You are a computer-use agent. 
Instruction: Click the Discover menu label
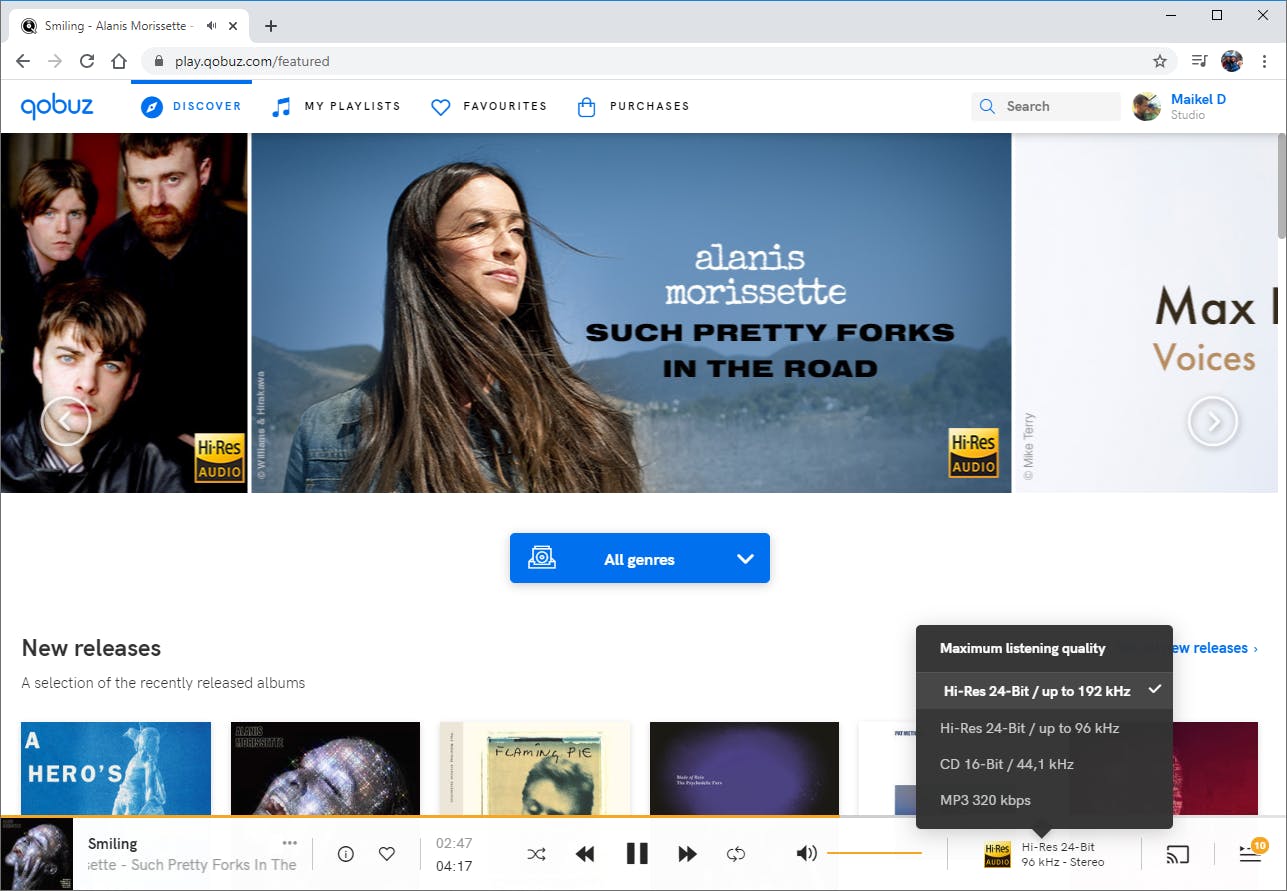pos(207,106)
